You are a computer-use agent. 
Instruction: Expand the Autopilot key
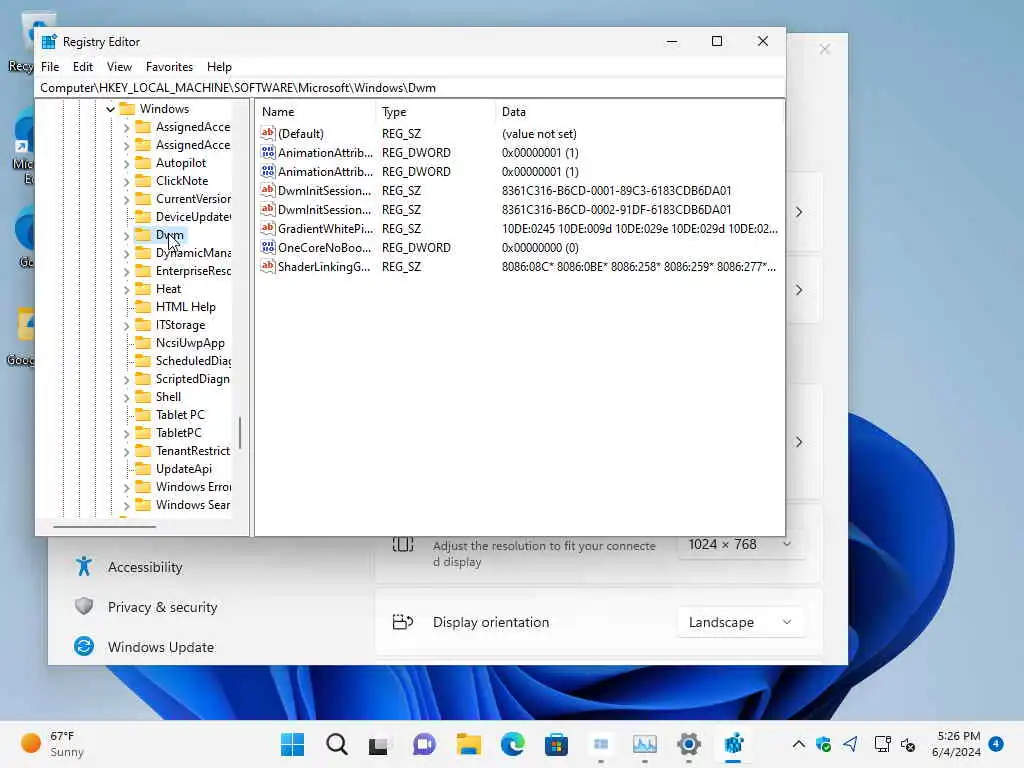click(x=126, y=163)
